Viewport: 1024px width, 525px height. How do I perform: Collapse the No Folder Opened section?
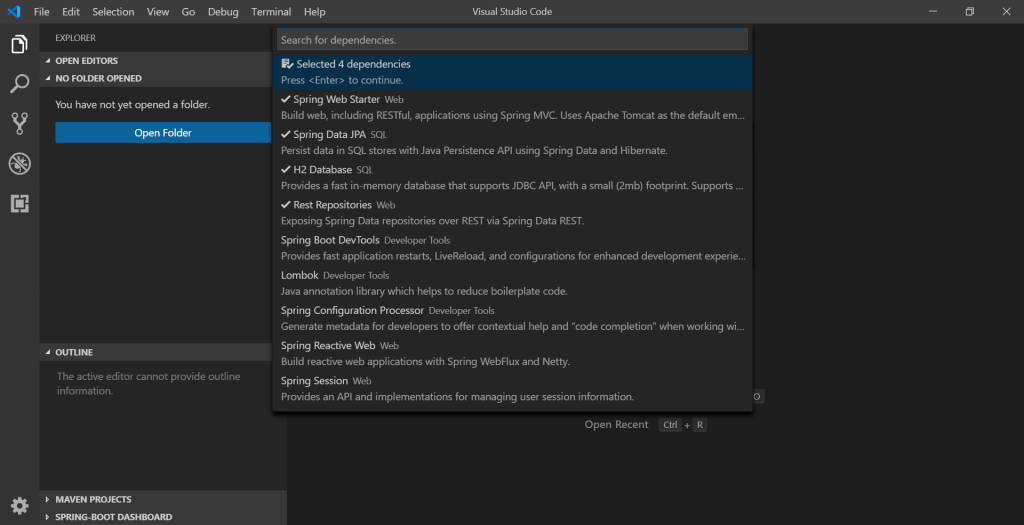[x=156, y=78]
